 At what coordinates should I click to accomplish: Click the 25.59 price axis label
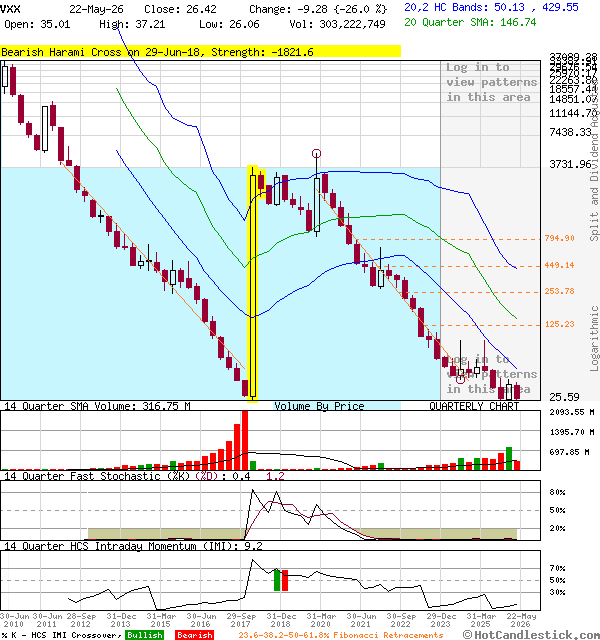564,397
